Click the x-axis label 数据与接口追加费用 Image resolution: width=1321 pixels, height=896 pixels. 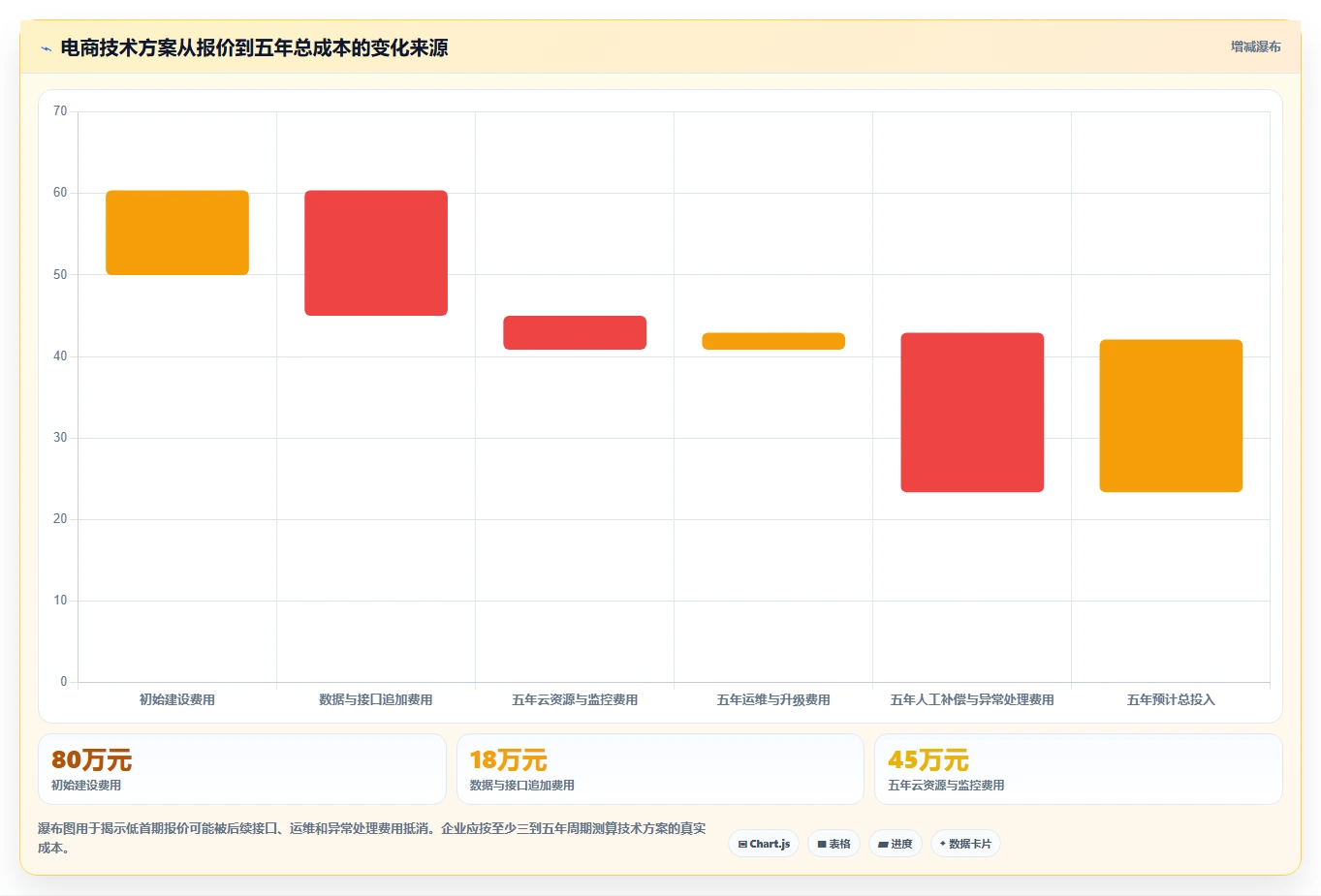376,699
